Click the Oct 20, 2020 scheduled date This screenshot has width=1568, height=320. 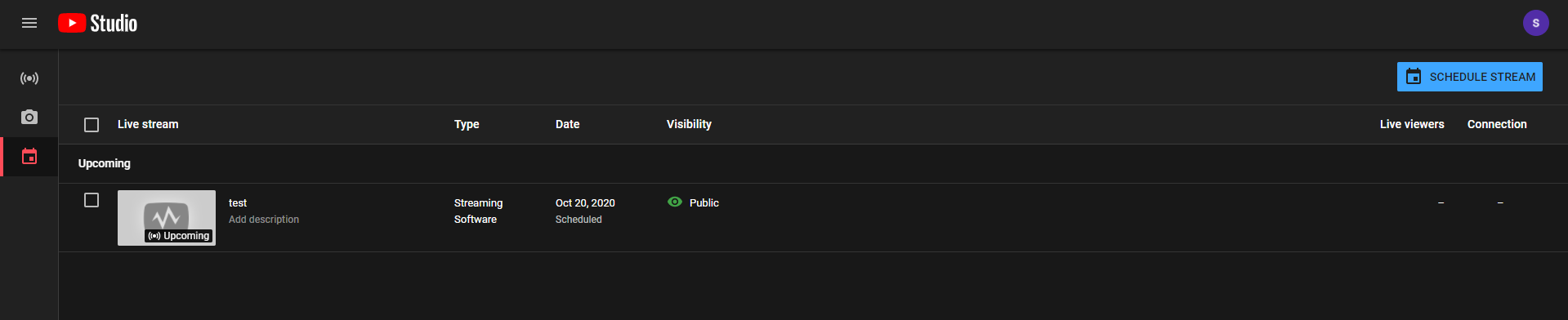[x=585, y=202]
